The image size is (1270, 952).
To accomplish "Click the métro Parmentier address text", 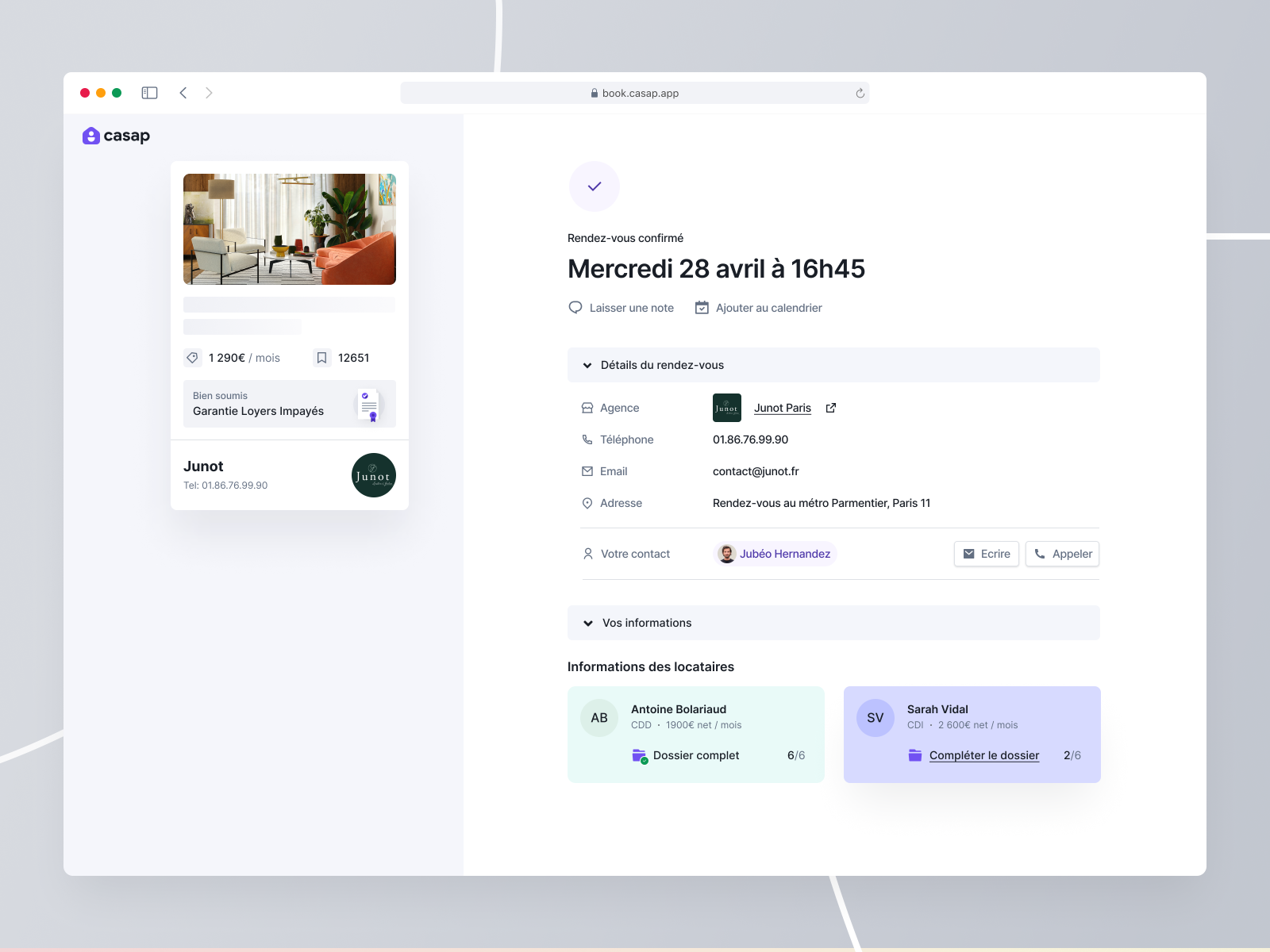I will pyautogui.click(x=822, y=503).
